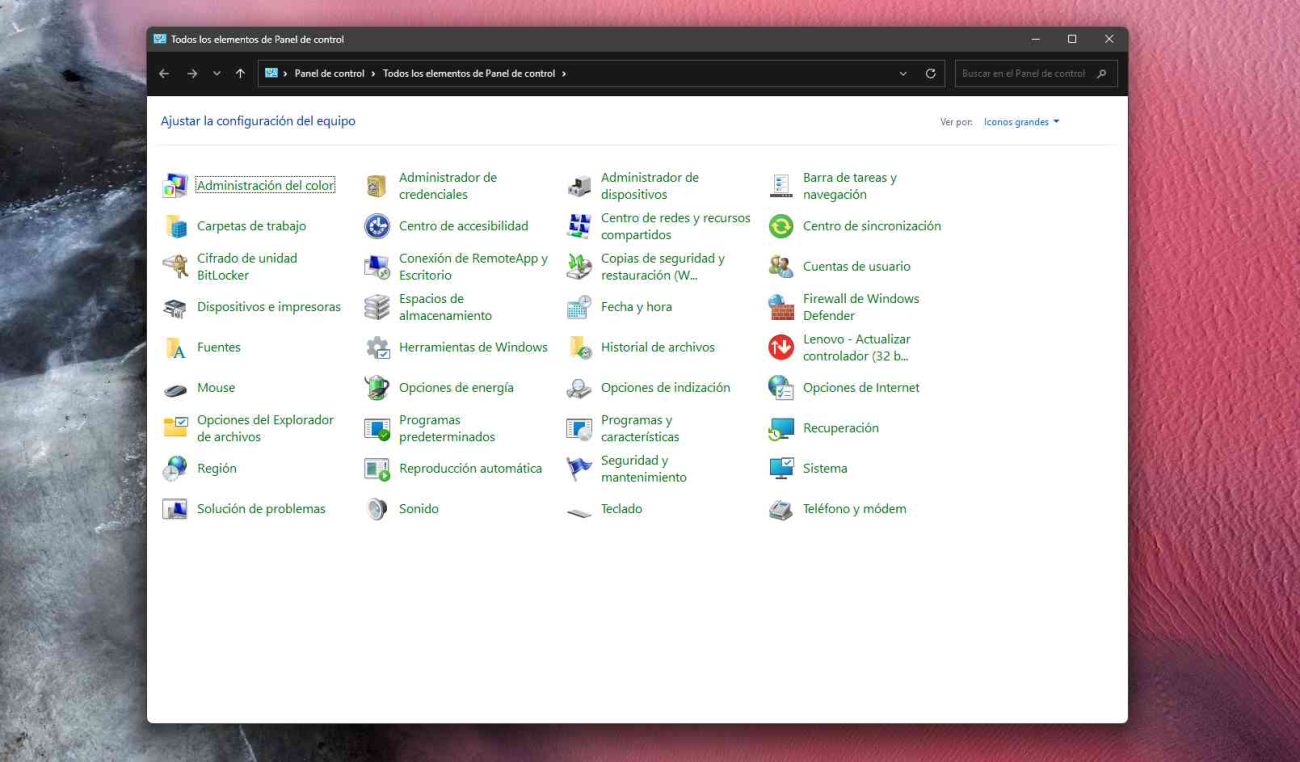Screen dimensions: 1300x762
Task: Open Solución de problemas
Action: [263, 508]
